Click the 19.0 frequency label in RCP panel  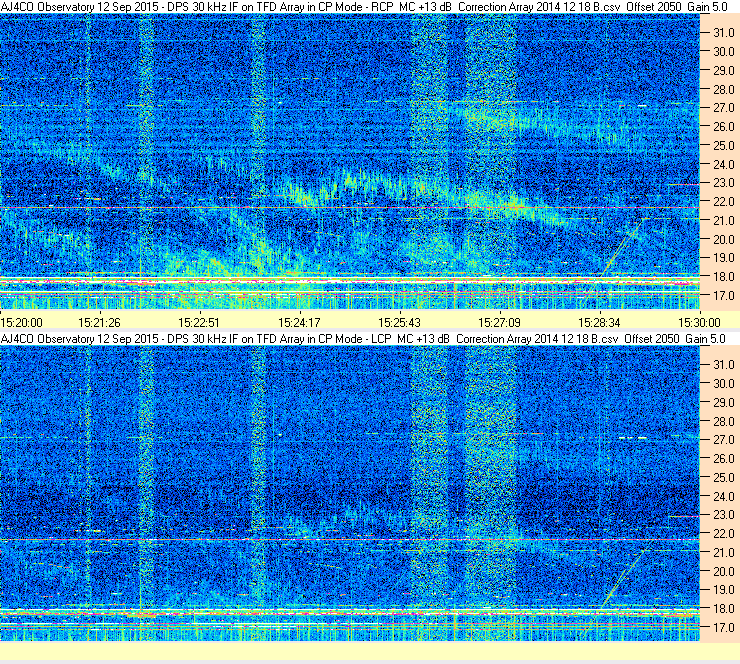[x=724, y=258]
